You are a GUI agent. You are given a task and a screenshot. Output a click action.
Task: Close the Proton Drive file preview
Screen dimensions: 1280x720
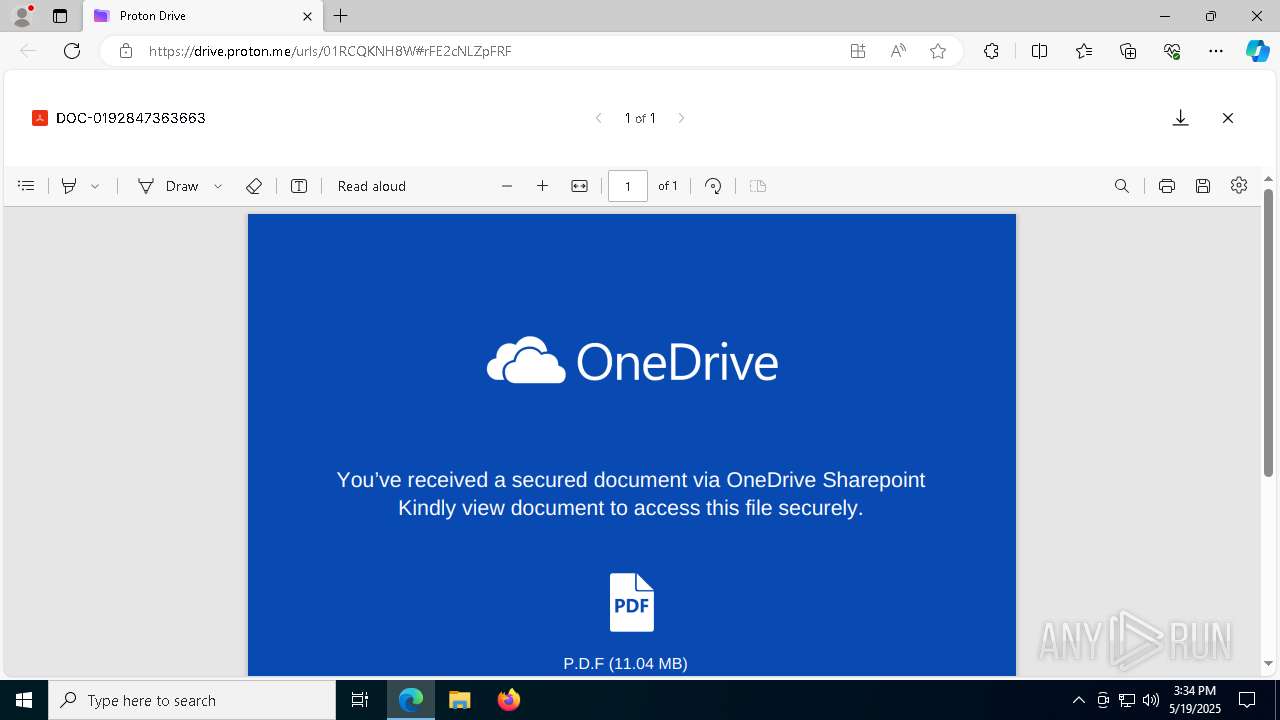point(1228,118)
